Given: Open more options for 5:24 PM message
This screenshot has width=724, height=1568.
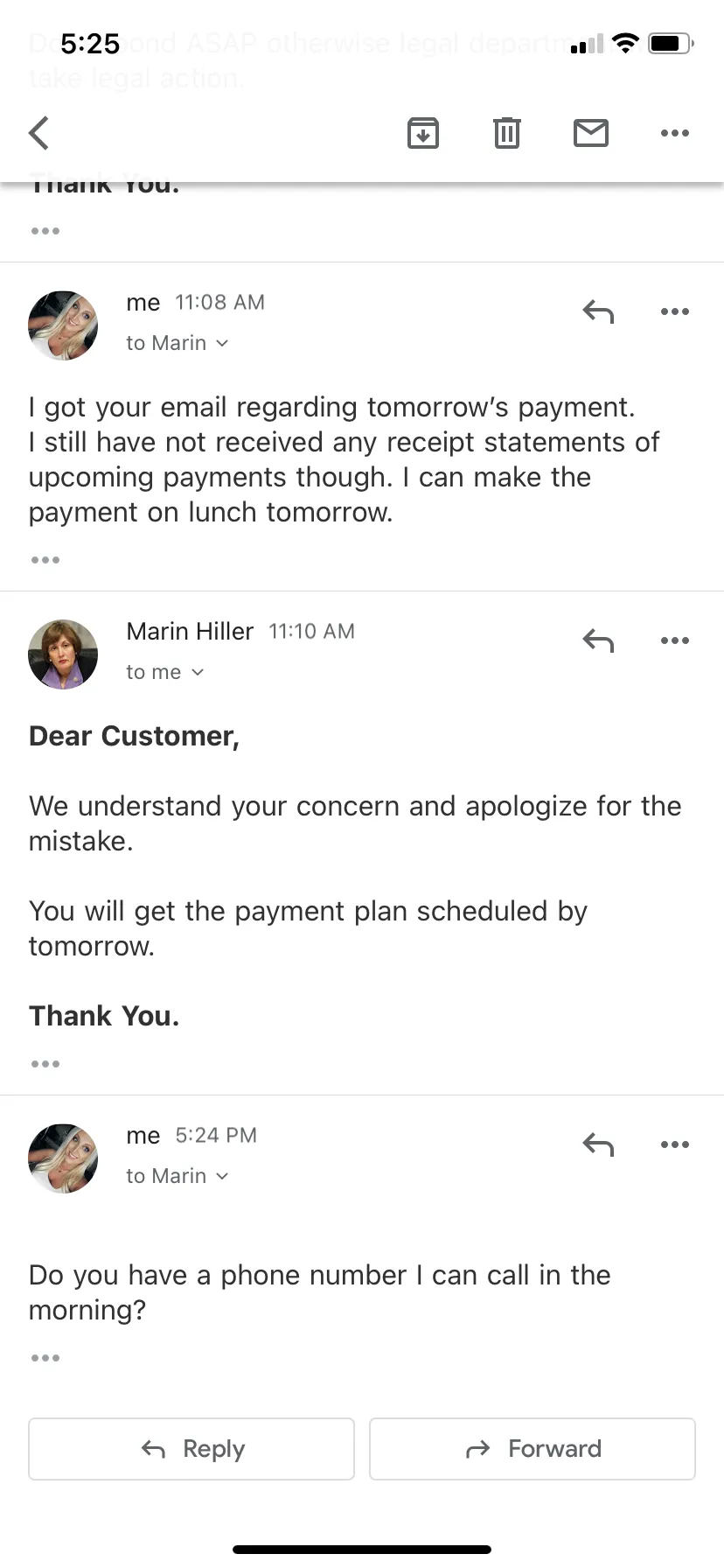Looking at the screenshot, I should (x=675, y=1144).
